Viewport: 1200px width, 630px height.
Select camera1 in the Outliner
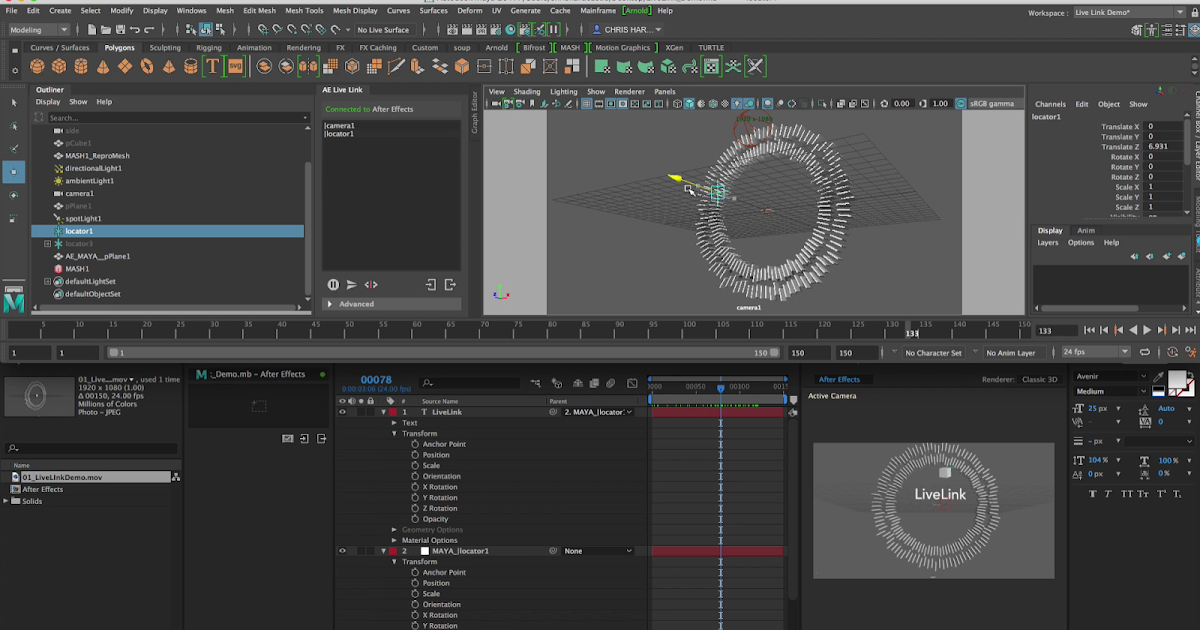[79, 193]
